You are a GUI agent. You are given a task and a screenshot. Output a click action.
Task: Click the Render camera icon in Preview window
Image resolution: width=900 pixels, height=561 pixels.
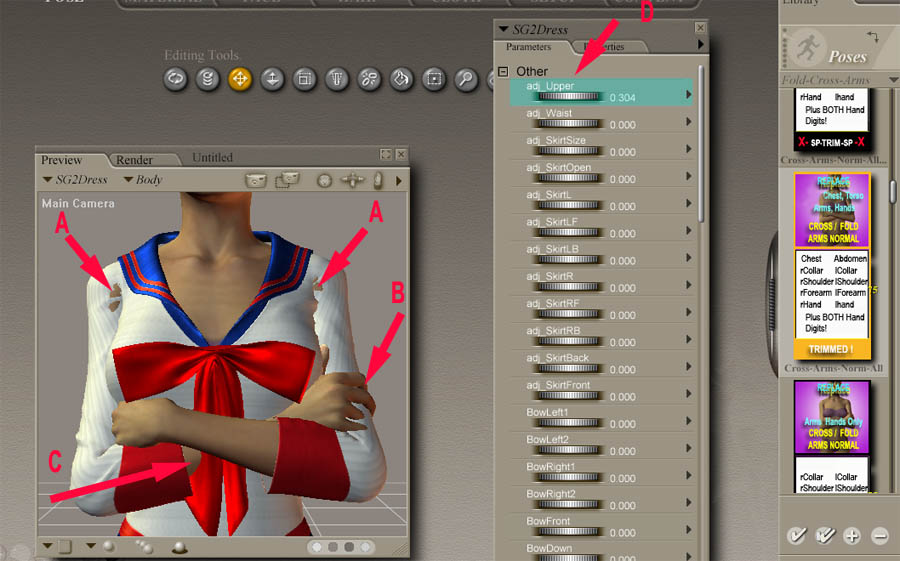pyautogui.click(x=256, y=181)
